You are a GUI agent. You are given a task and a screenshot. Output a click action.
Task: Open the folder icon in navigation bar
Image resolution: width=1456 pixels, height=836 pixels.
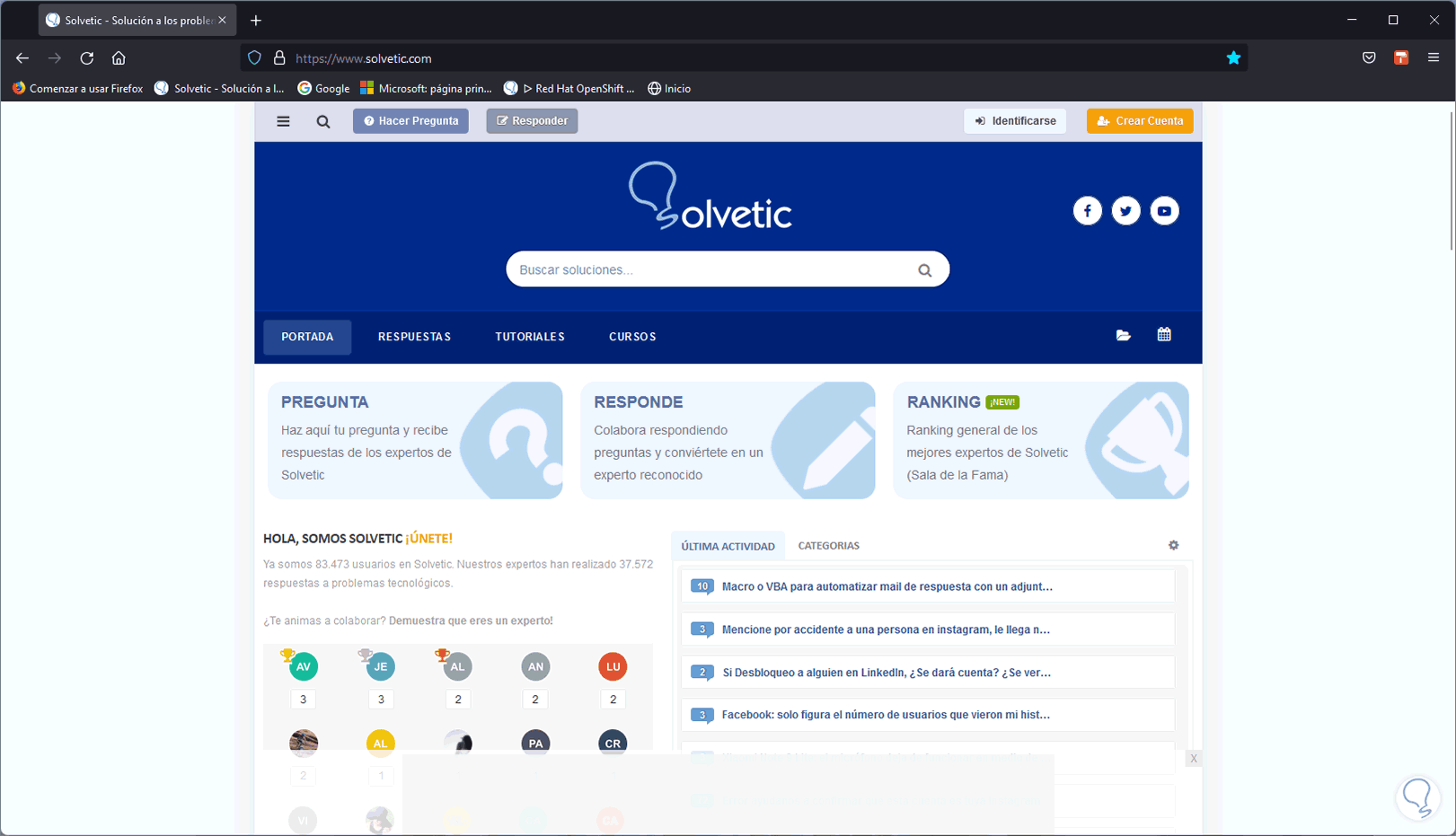(x=1123, y=335)
